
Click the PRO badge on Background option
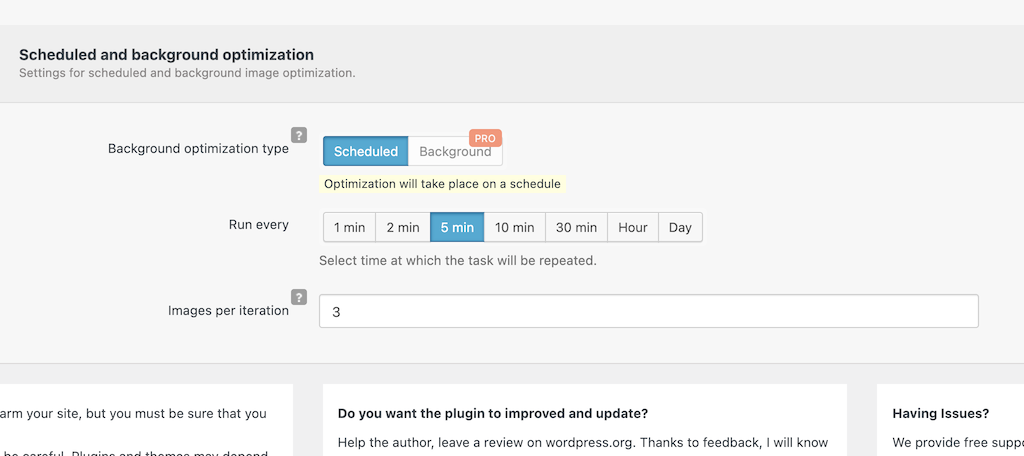(x=485, y=138)
